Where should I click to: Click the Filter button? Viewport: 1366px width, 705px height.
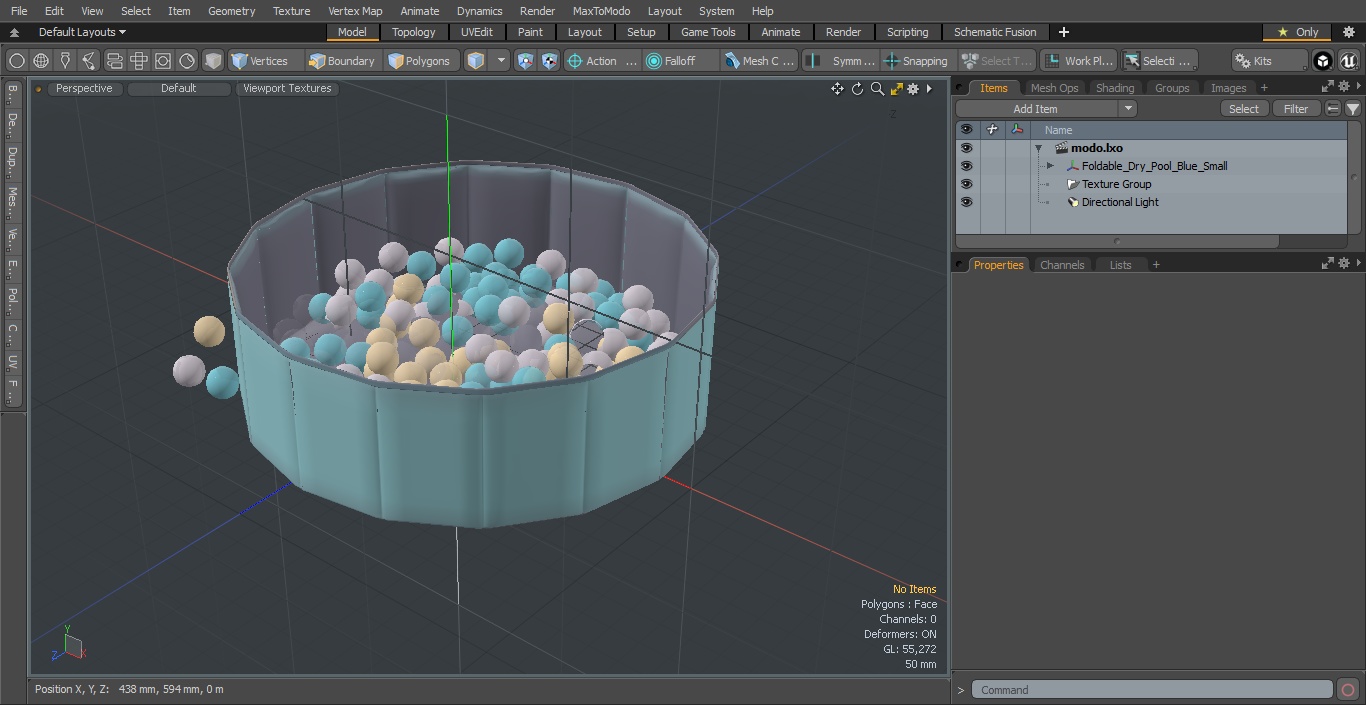1296,109
